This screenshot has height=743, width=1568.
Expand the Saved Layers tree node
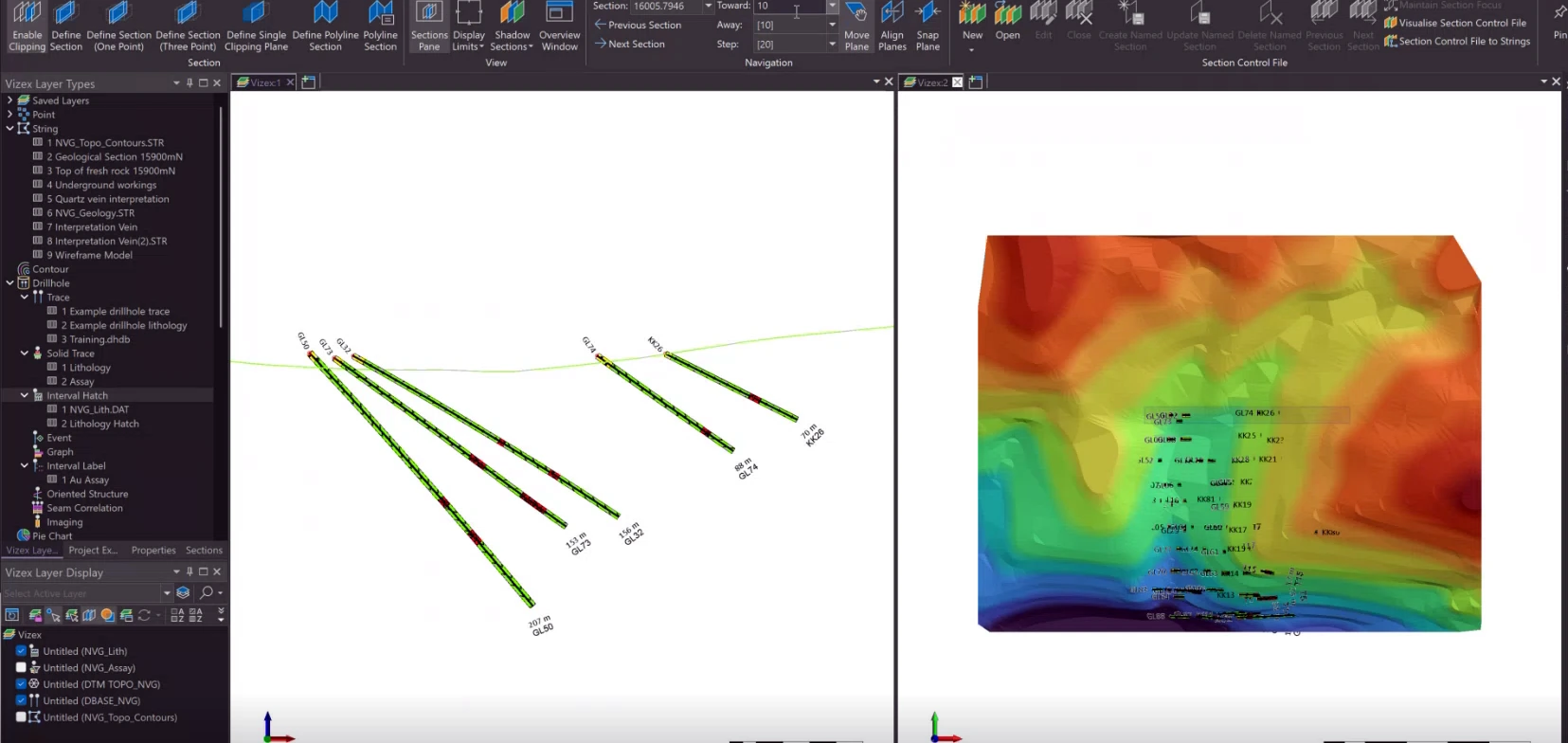coord(10,100)
